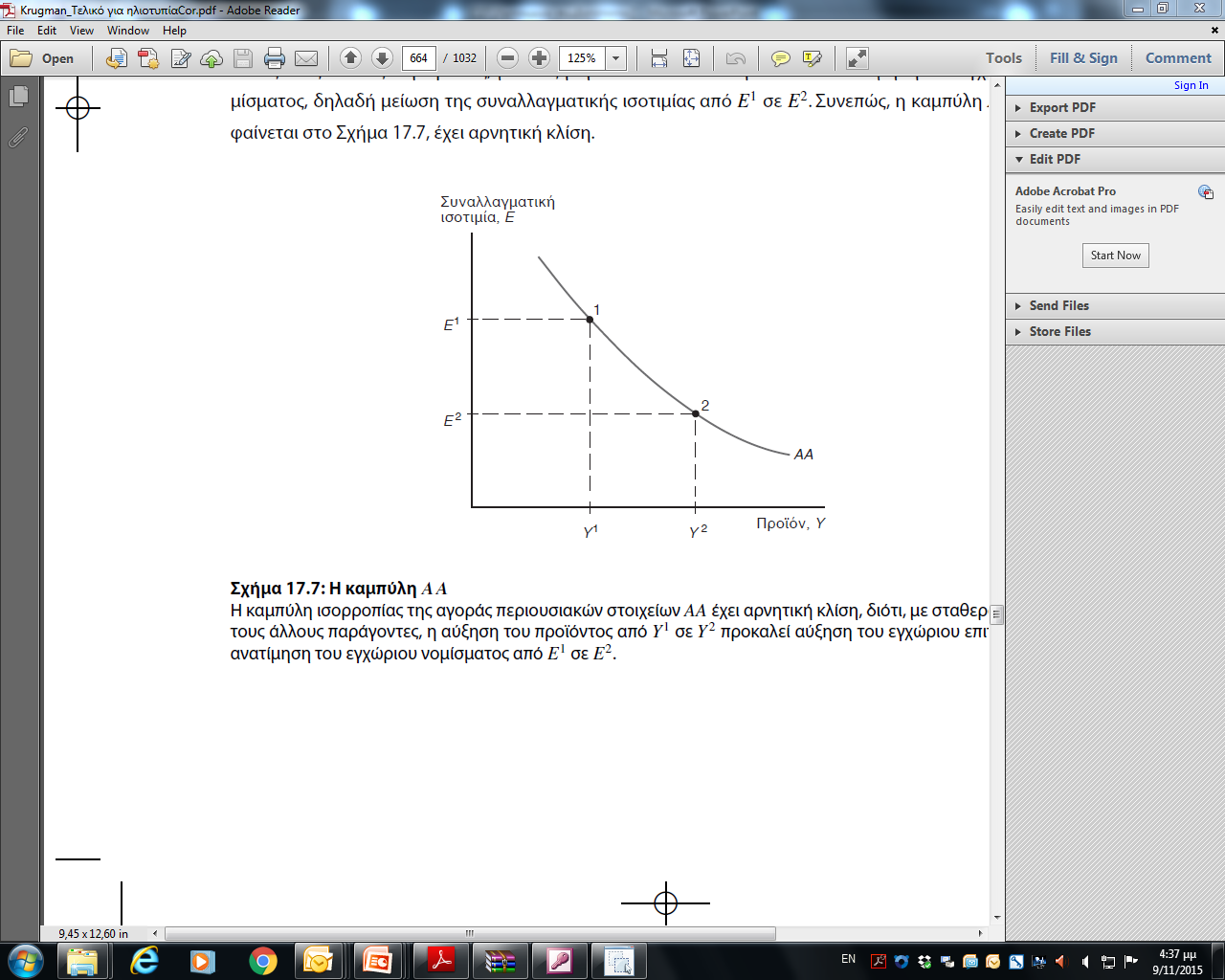Go to previous page with up arrow
Image resolution: width=1225 pixels, height=980 pixels.
pyautogui.click(x=350, y=58)
